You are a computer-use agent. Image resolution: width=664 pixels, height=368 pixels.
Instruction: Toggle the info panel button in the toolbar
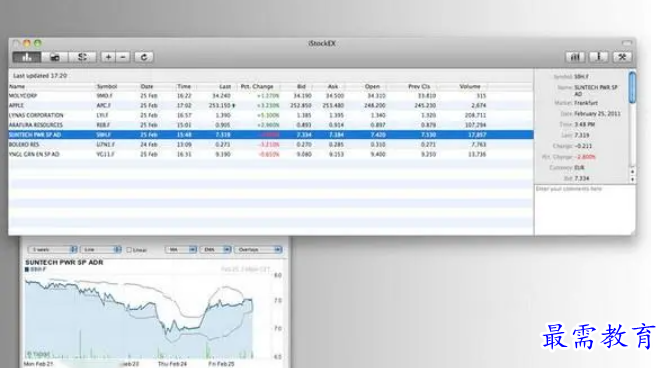(599, 57)
